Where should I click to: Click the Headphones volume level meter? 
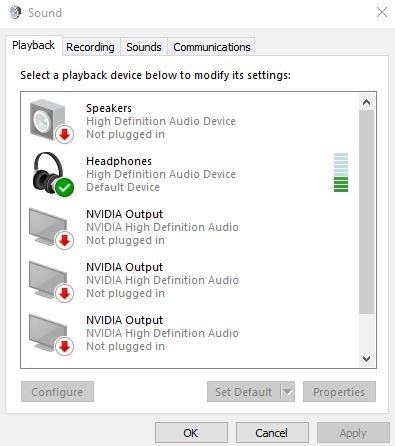tap(341, 172)
